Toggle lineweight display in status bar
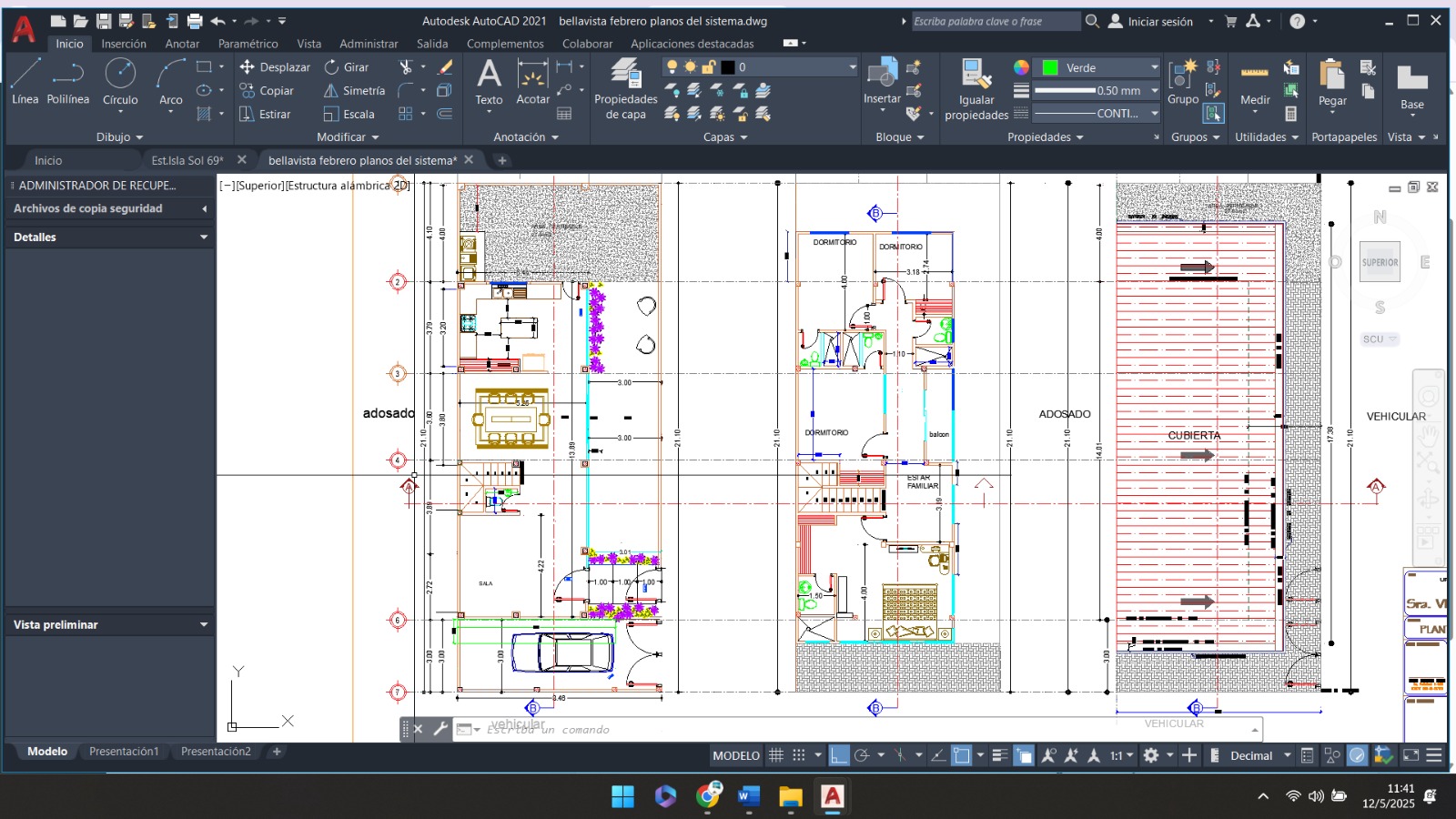 click(999, 755)
